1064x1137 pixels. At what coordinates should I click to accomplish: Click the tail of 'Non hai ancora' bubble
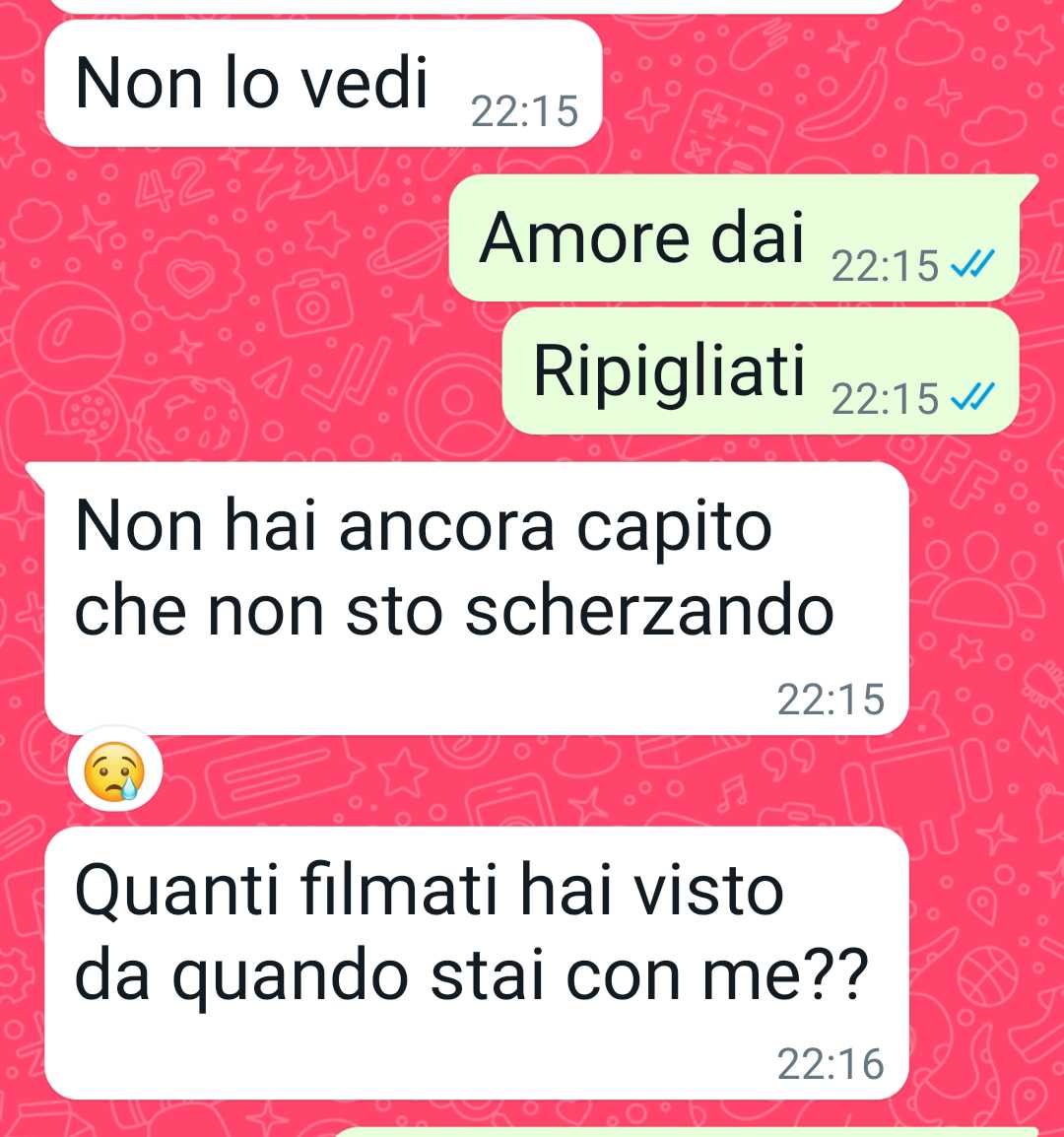click(36, 475)
